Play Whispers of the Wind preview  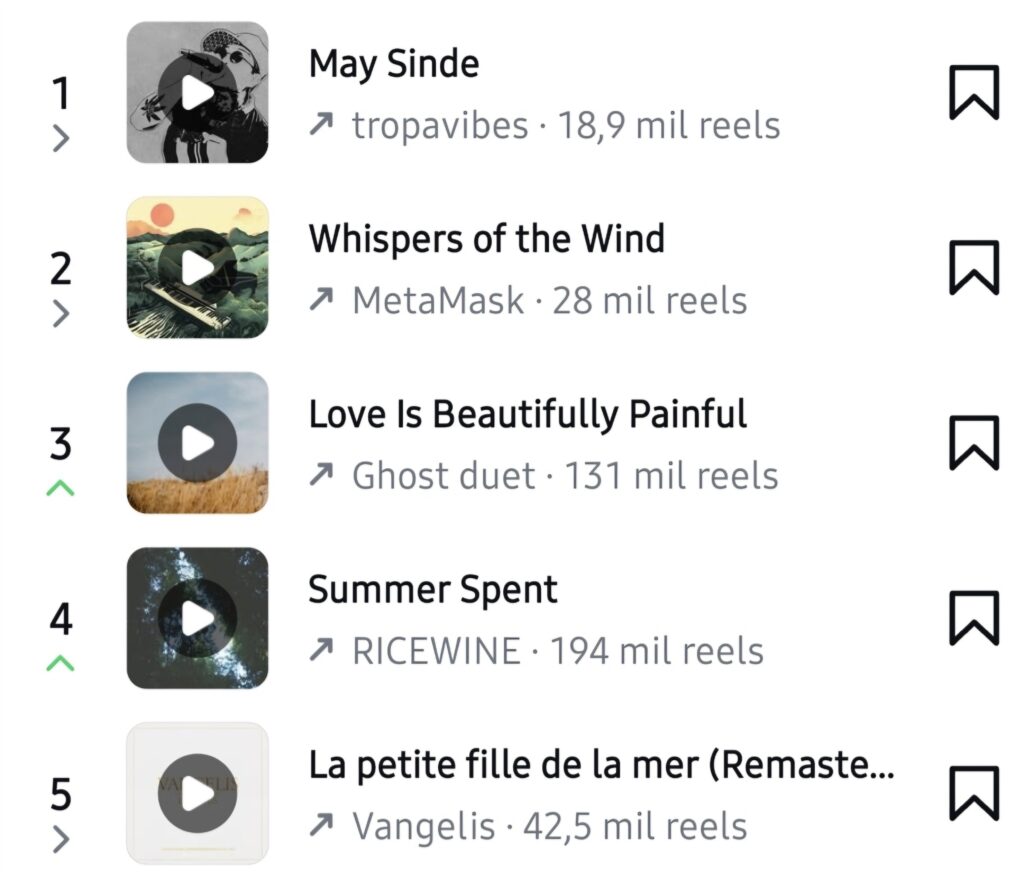coord(197,268)
